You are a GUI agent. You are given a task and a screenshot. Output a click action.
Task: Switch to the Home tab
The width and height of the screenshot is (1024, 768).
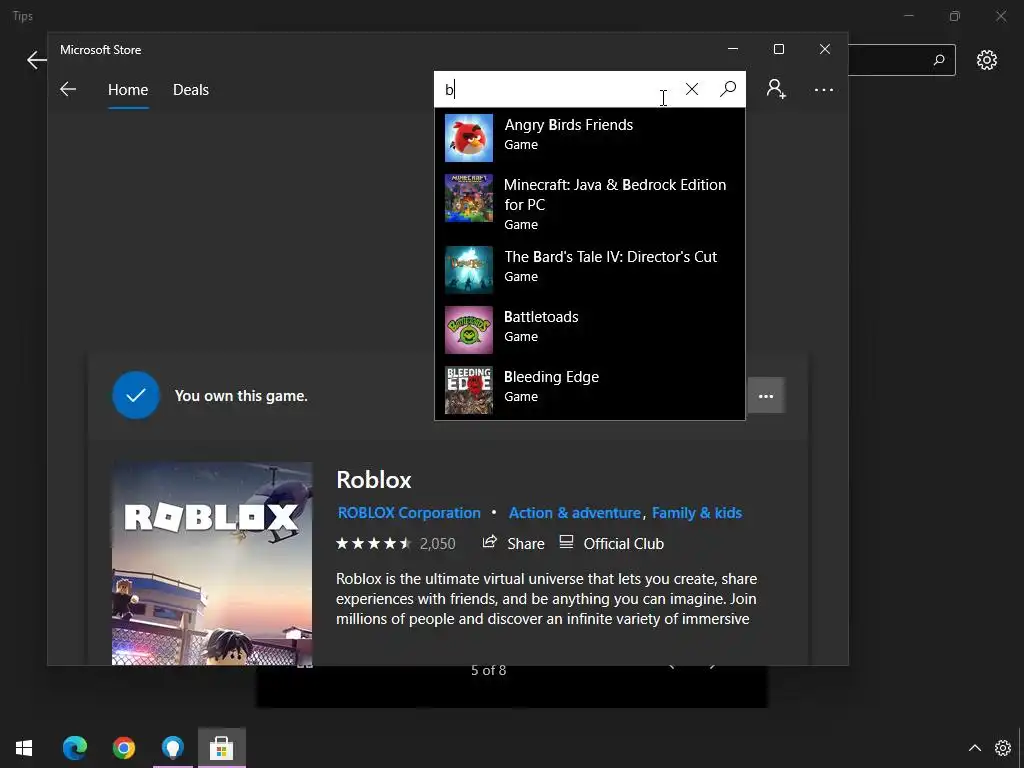[128, 89]
